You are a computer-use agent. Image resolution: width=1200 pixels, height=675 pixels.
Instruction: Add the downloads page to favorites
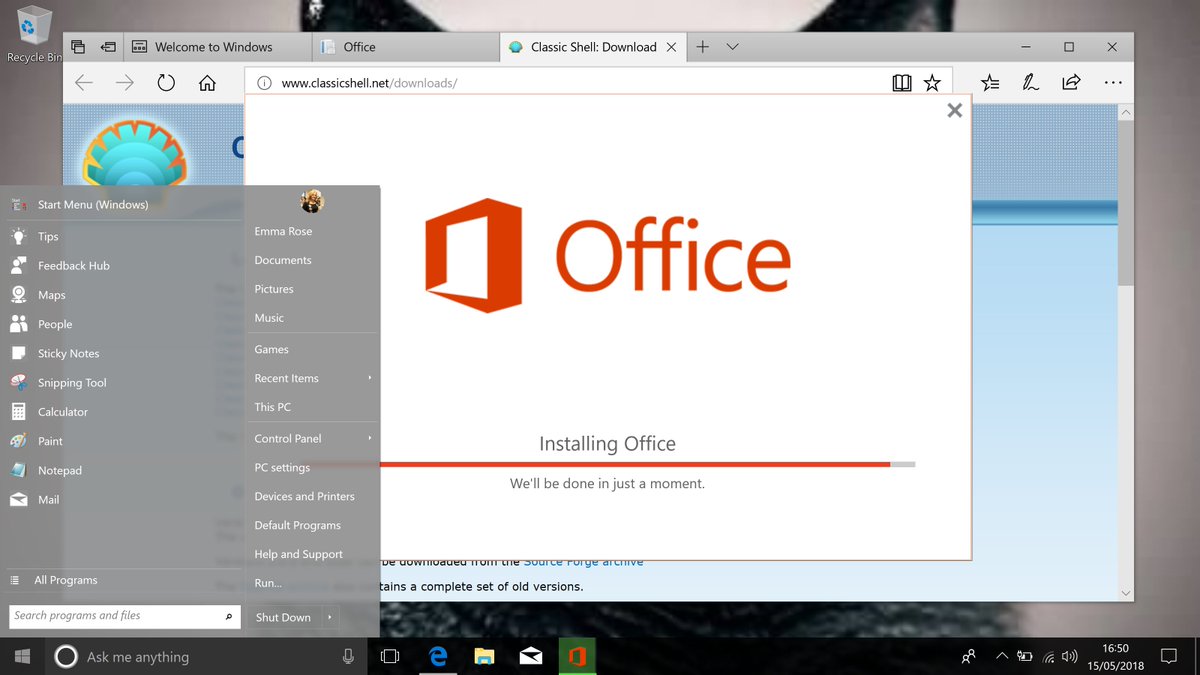pos(932,83)
